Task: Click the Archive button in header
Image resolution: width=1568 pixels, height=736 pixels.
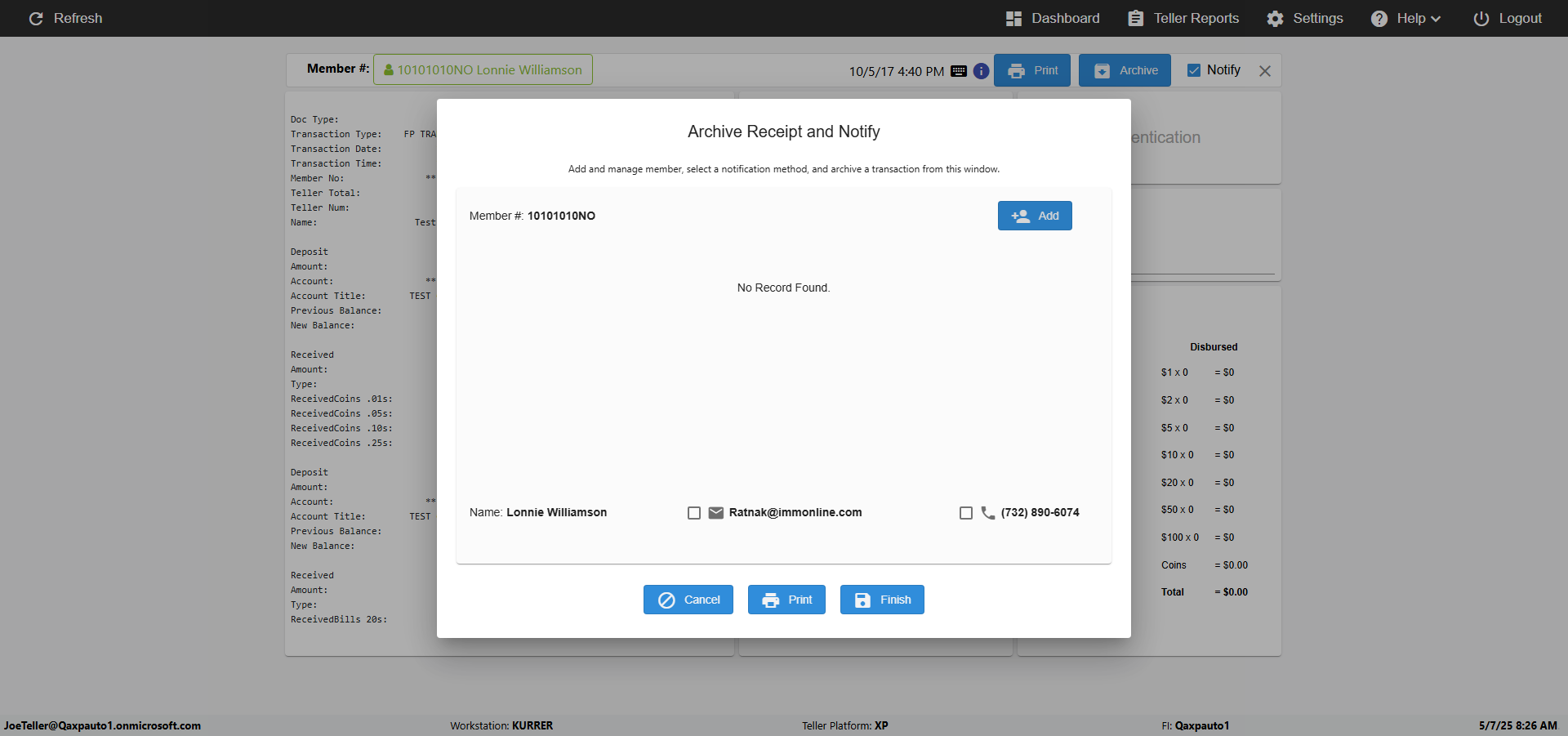Action: [1125, 70]
